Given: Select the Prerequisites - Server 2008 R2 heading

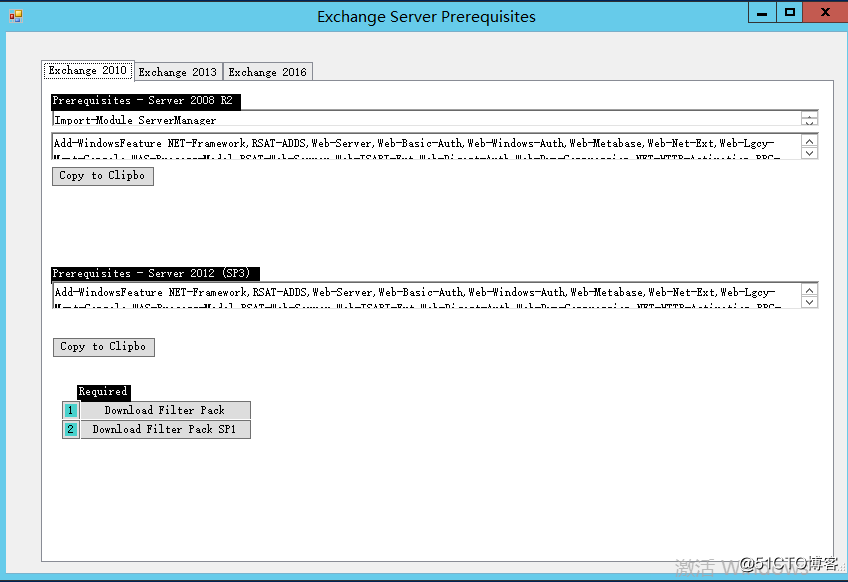Looking at the screenshot, I should coord(145,101).
